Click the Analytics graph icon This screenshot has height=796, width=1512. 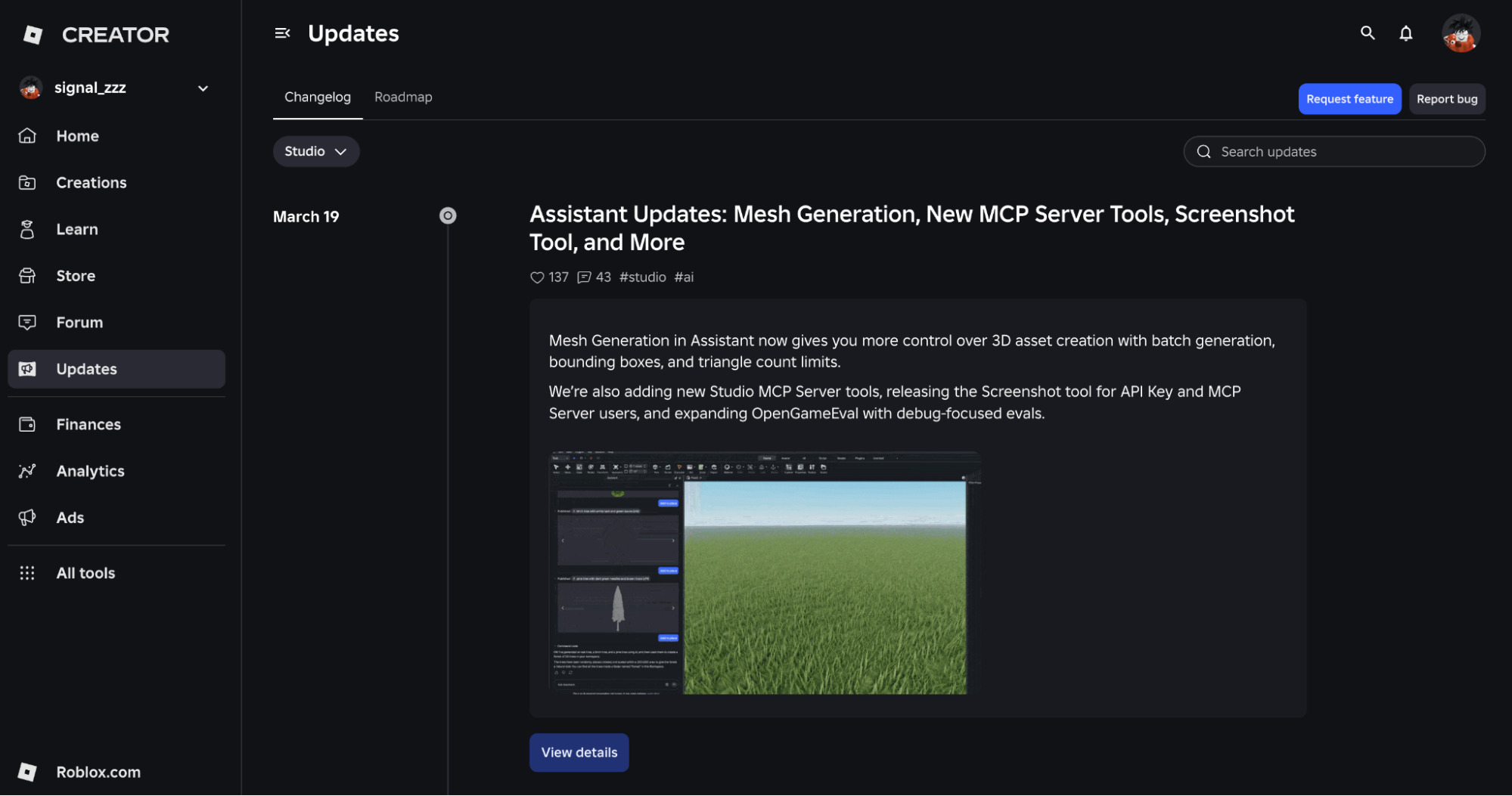coord(27,472)
